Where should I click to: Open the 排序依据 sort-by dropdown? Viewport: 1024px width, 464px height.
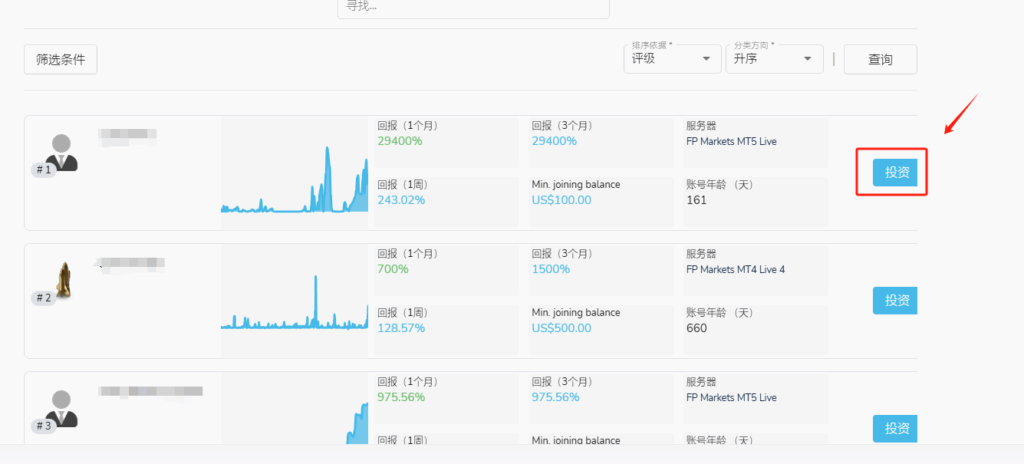click(x=671, y=59)
